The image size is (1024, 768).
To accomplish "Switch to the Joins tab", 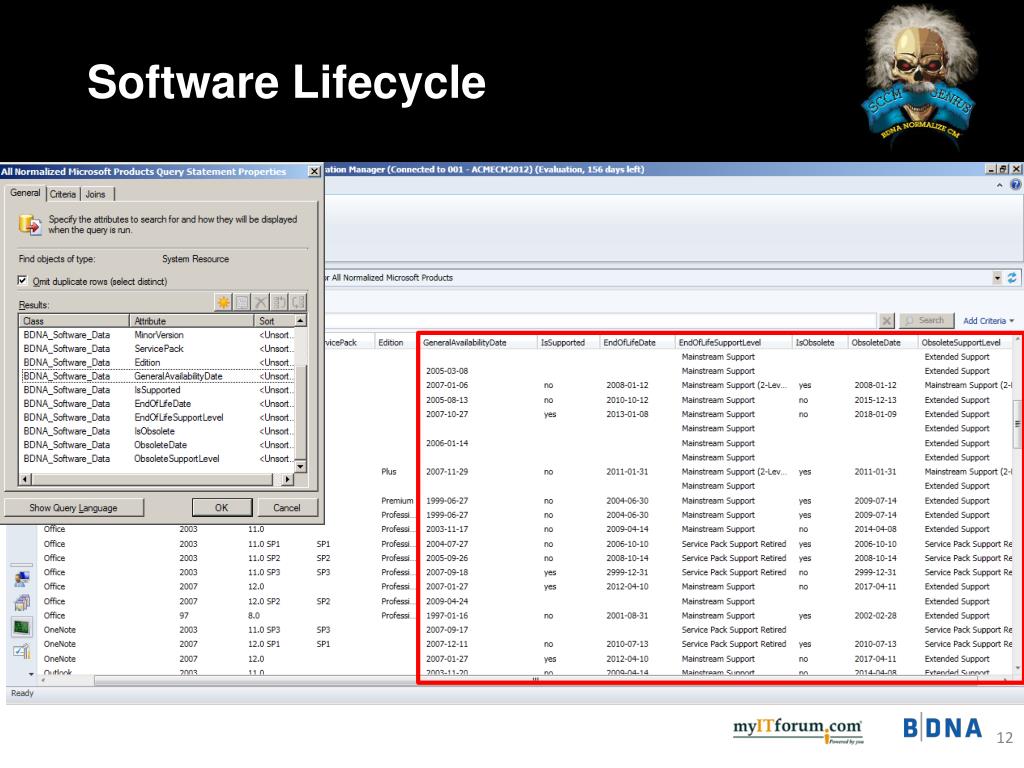I will pos(95,194).
